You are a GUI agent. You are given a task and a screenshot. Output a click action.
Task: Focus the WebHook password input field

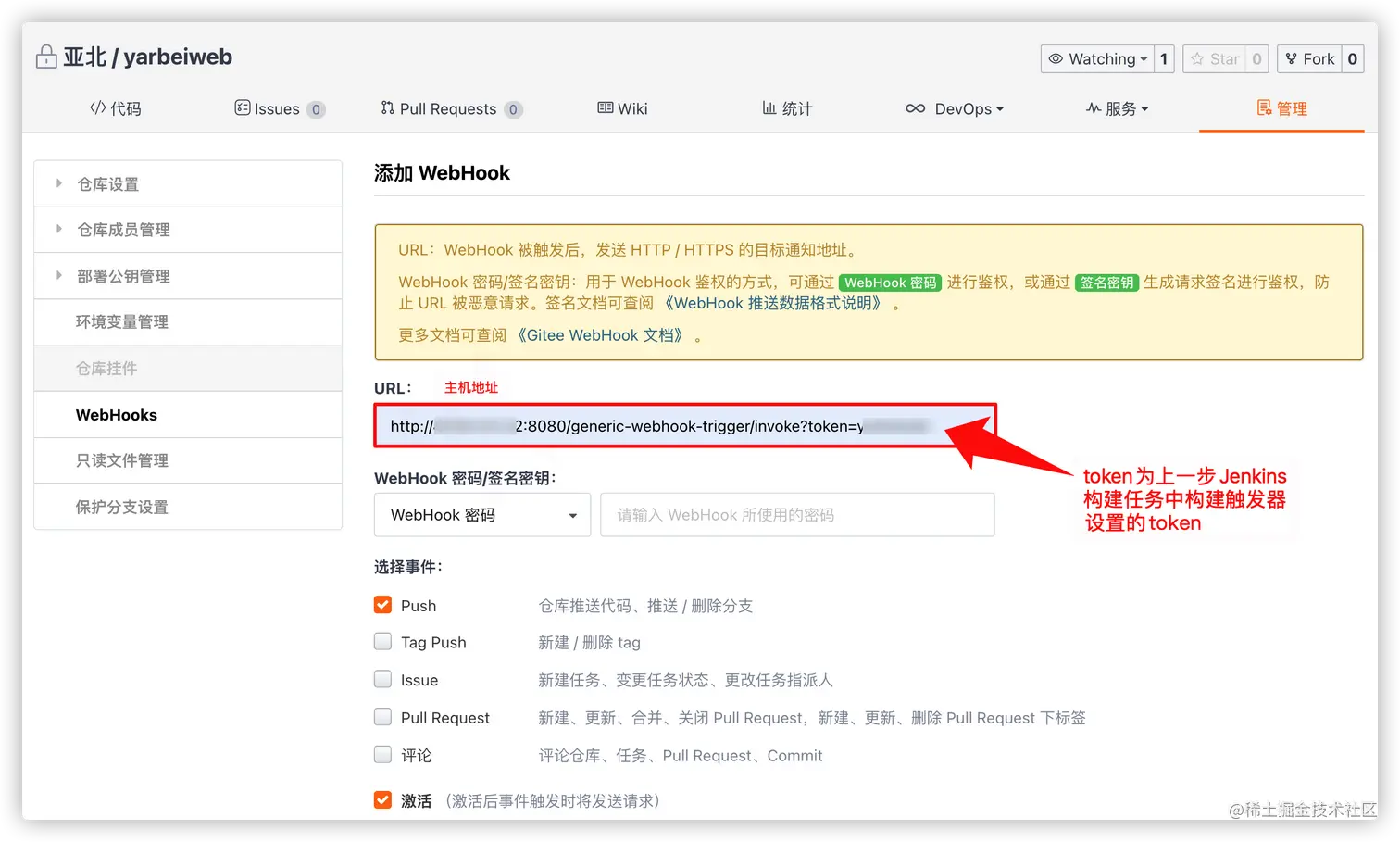pyautogui.click(x=797, y=515)
